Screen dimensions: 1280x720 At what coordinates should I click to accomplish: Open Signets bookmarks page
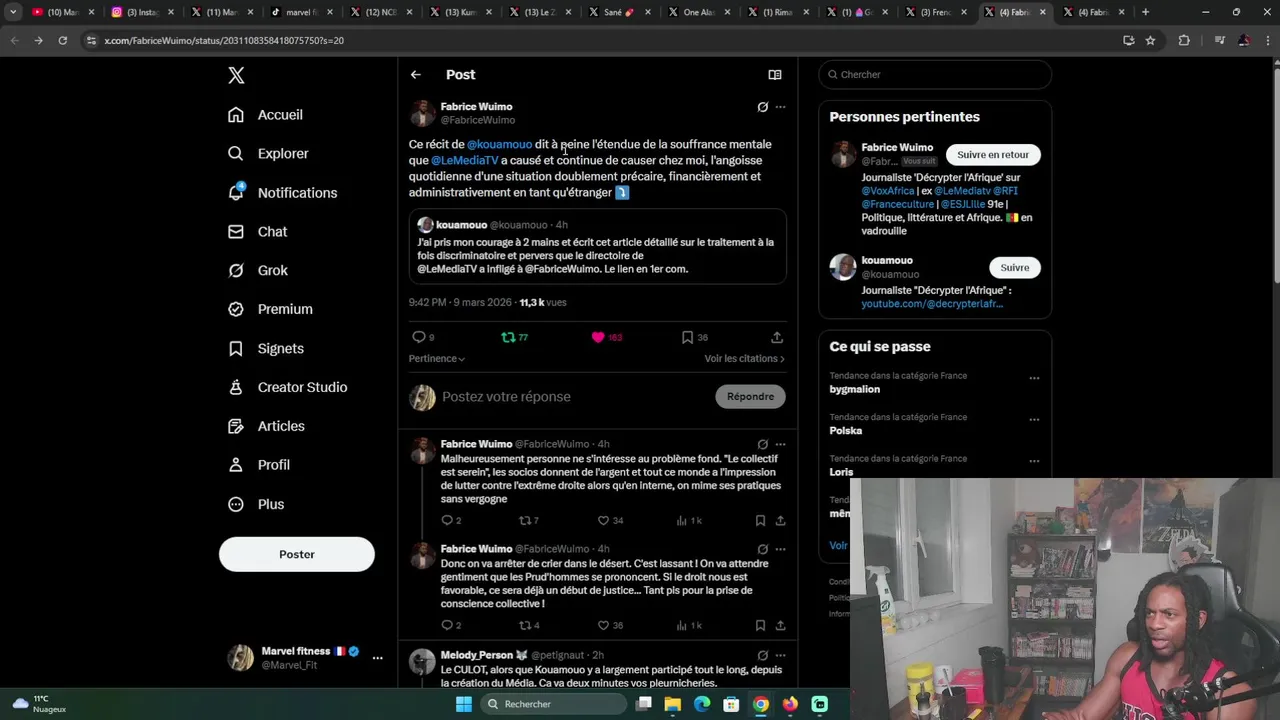tap(266, 349)
